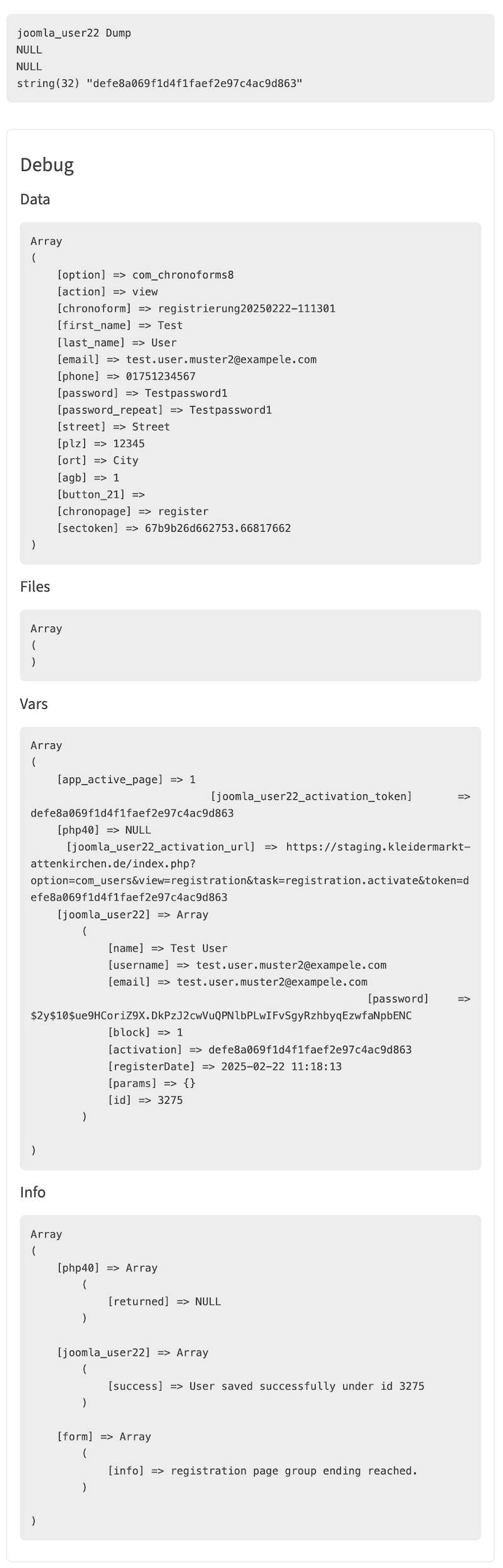Click the Vars section heading
This screenshot has width=503, height=1568.
pos(34,704)
